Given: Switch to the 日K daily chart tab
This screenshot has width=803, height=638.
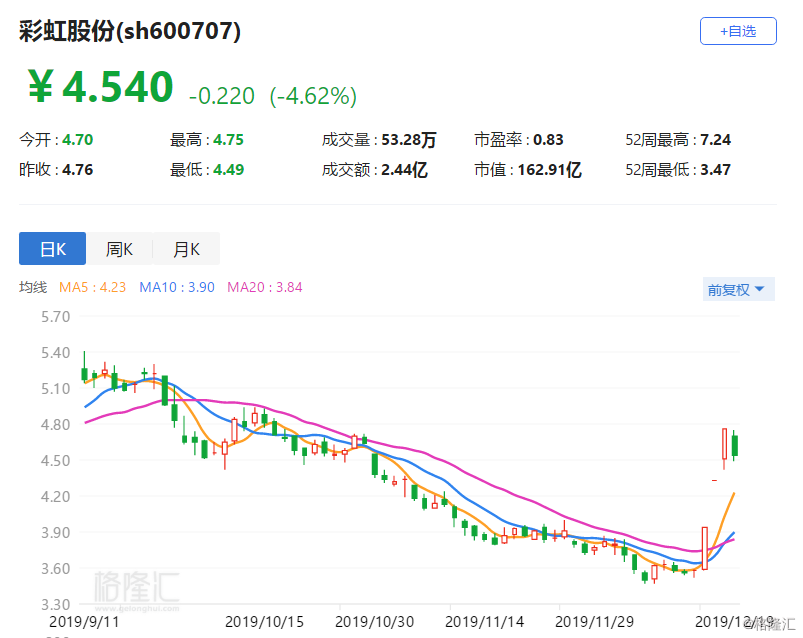Looking at the screenshot, I should pyautogui.click(x=52, y=249).
